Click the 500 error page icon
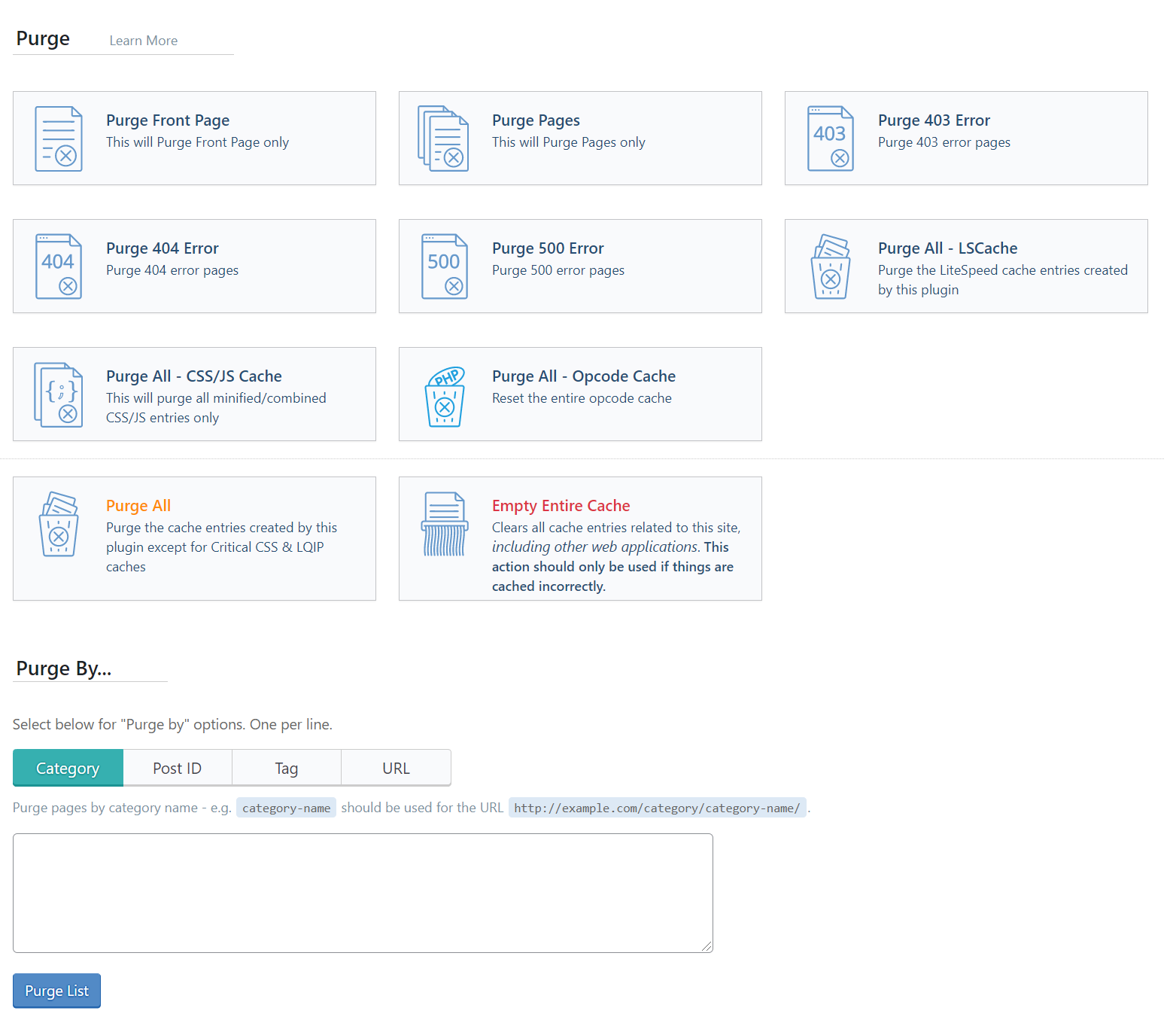Image resolution: width=1176 pixels, height=1023 pixels. coord(444,266)
